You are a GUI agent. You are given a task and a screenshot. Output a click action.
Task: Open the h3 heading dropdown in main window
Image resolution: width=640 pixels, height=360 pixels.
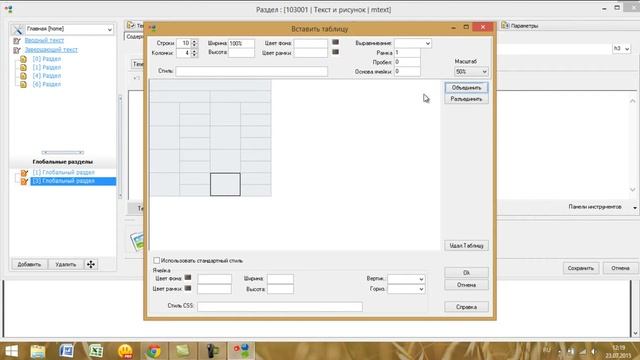pos(627,49)
